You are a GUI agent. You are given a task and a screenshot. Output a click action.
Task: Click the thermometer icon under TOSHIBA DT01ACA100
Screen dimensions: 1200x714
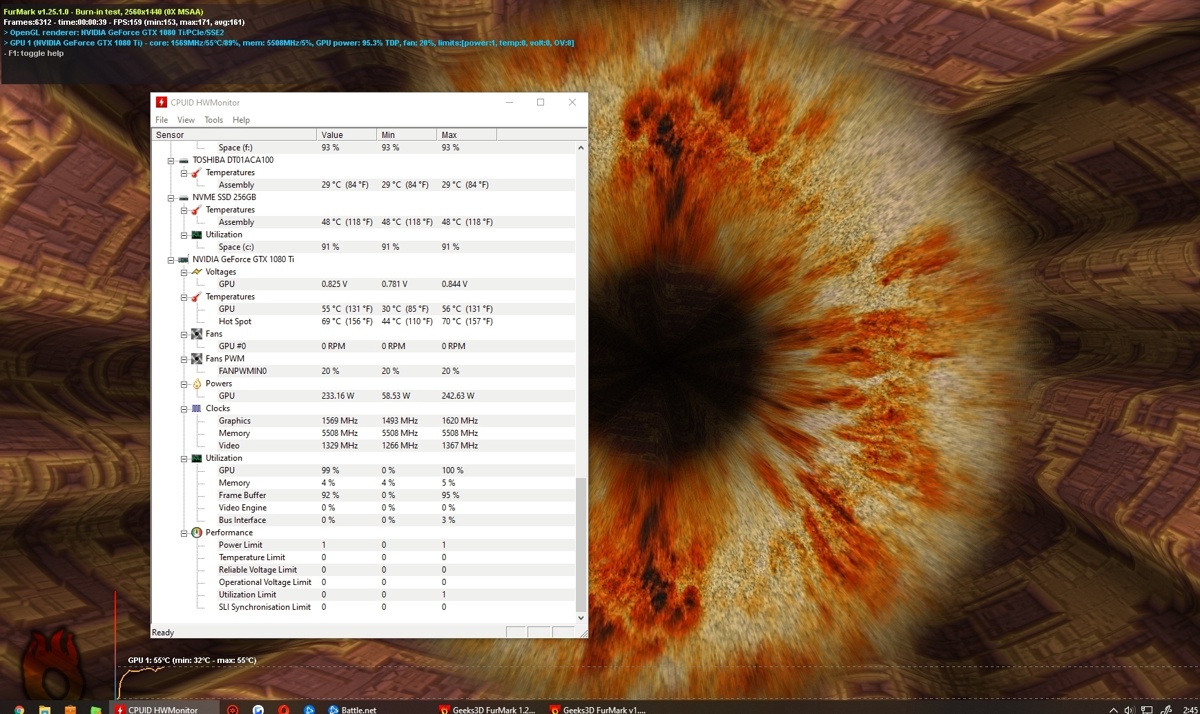point(197,172)
